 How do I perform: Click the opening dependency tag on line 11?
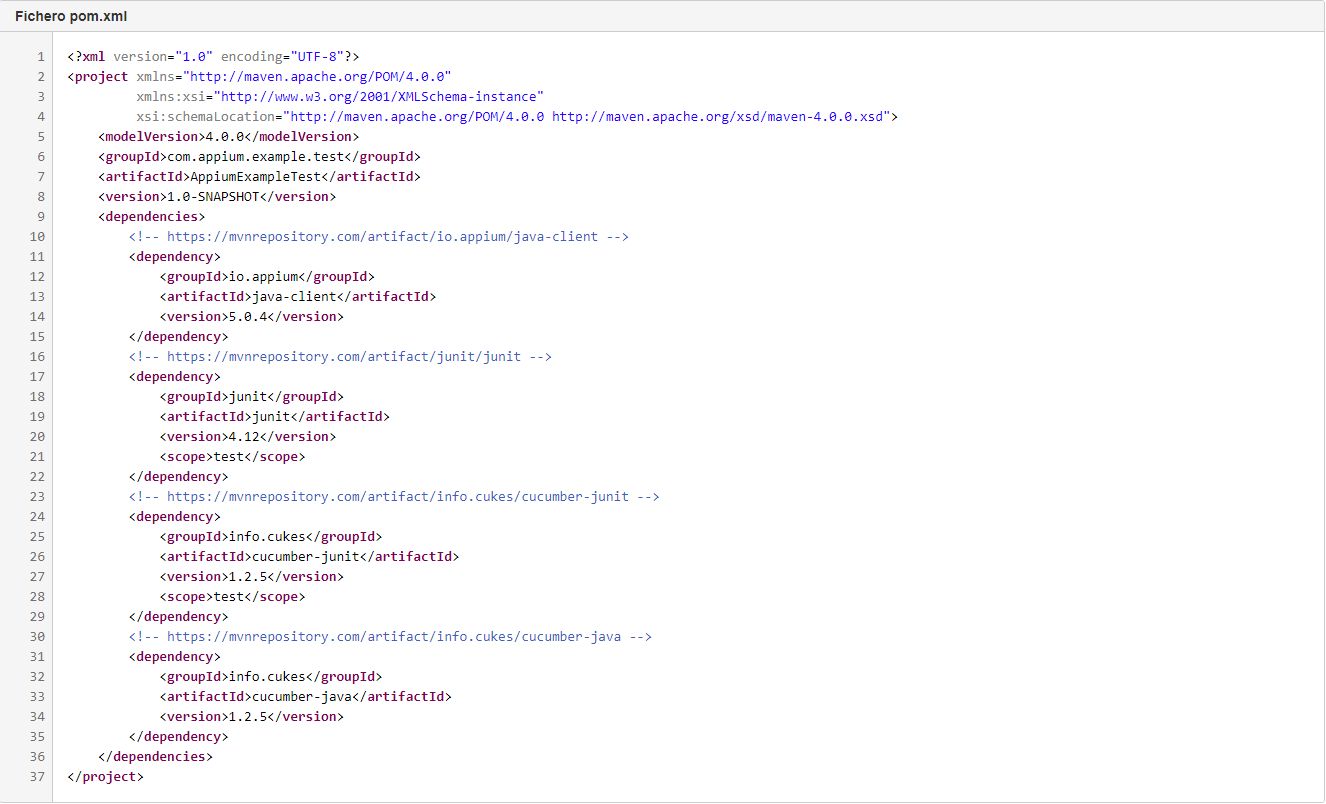click(175, 256)
